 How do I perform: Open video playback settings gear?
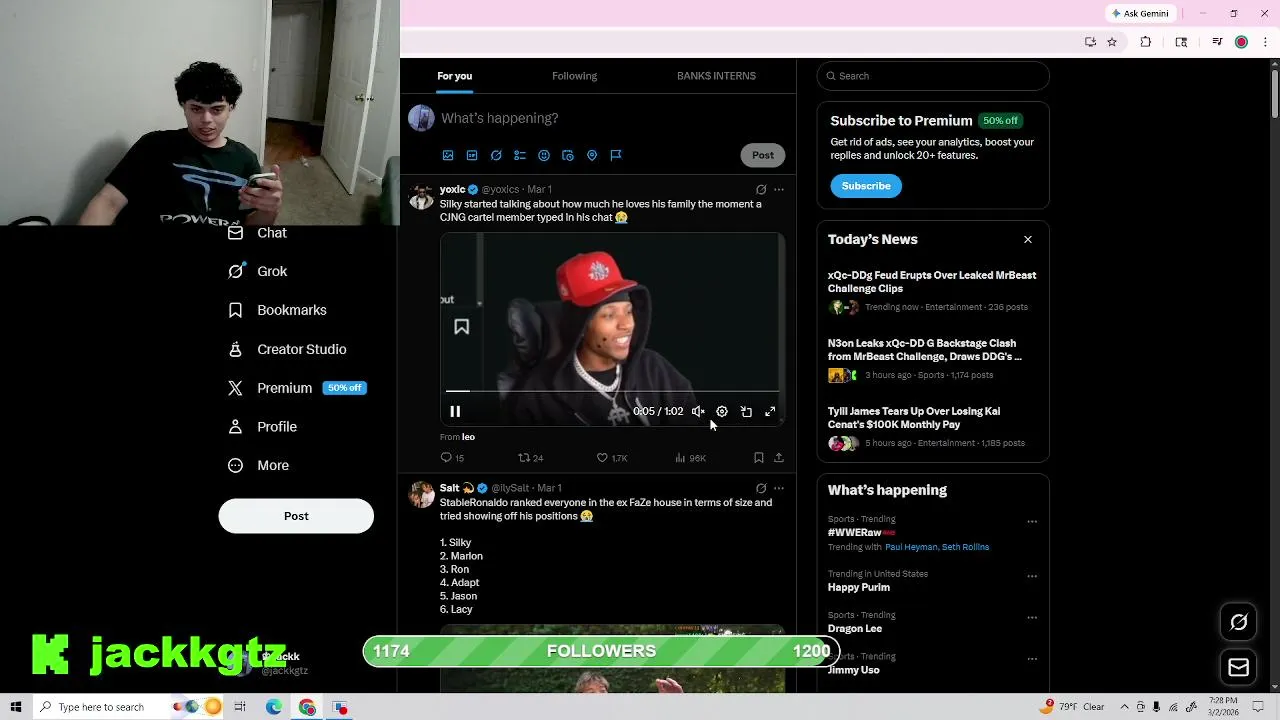tap(722, 411)
